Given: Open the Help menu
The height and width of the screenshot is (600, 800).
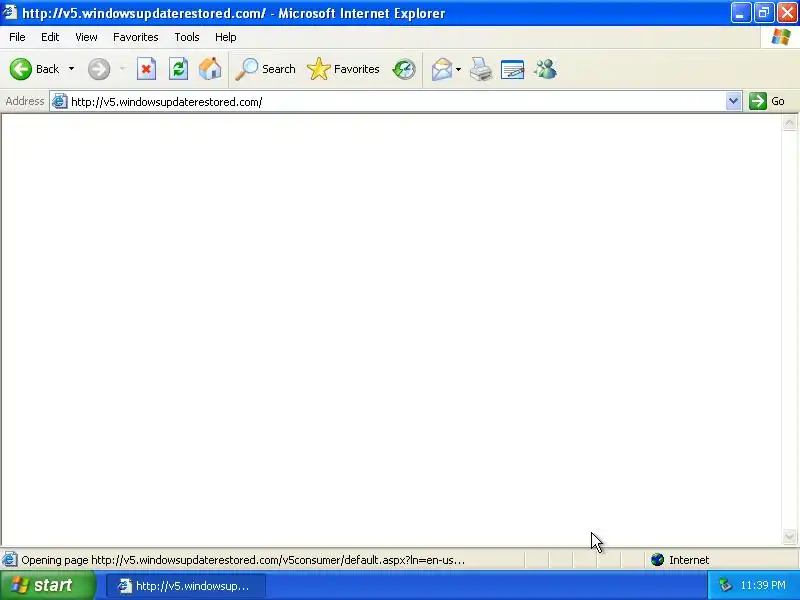Looking at the screenshot, I should [x=226, y=37].
